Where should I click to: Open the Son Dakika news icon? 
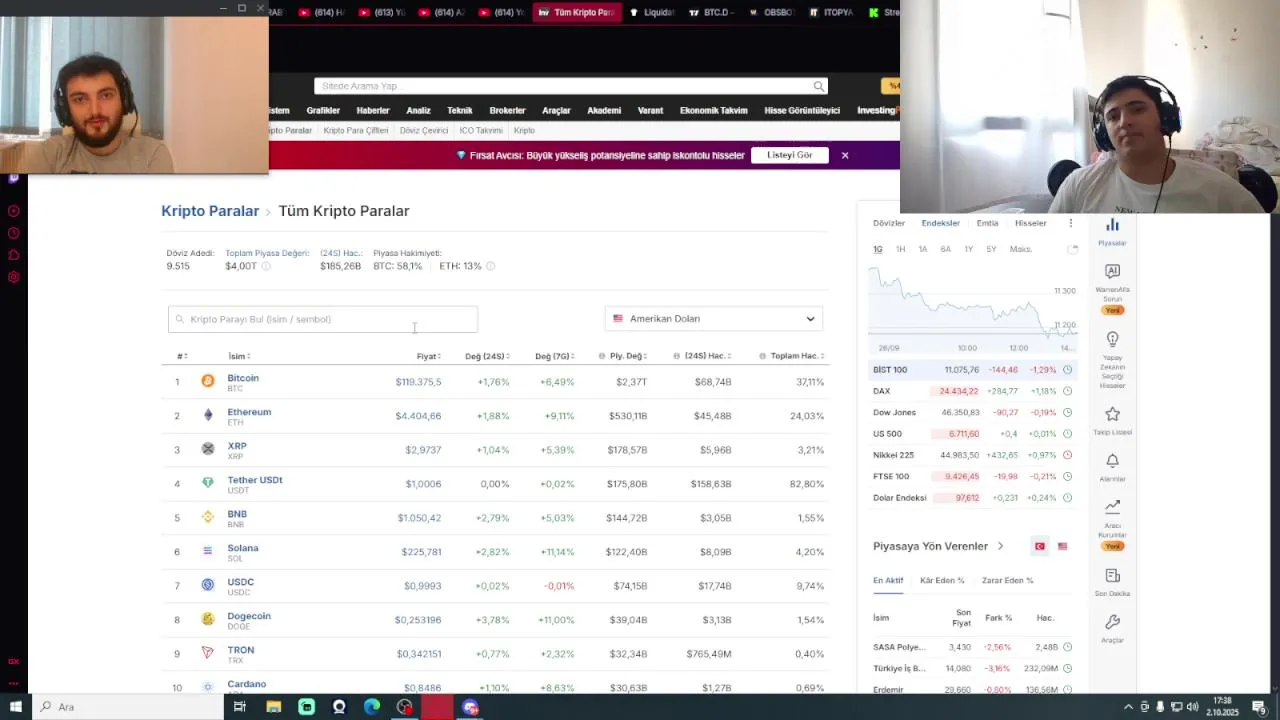[1112, 576]
